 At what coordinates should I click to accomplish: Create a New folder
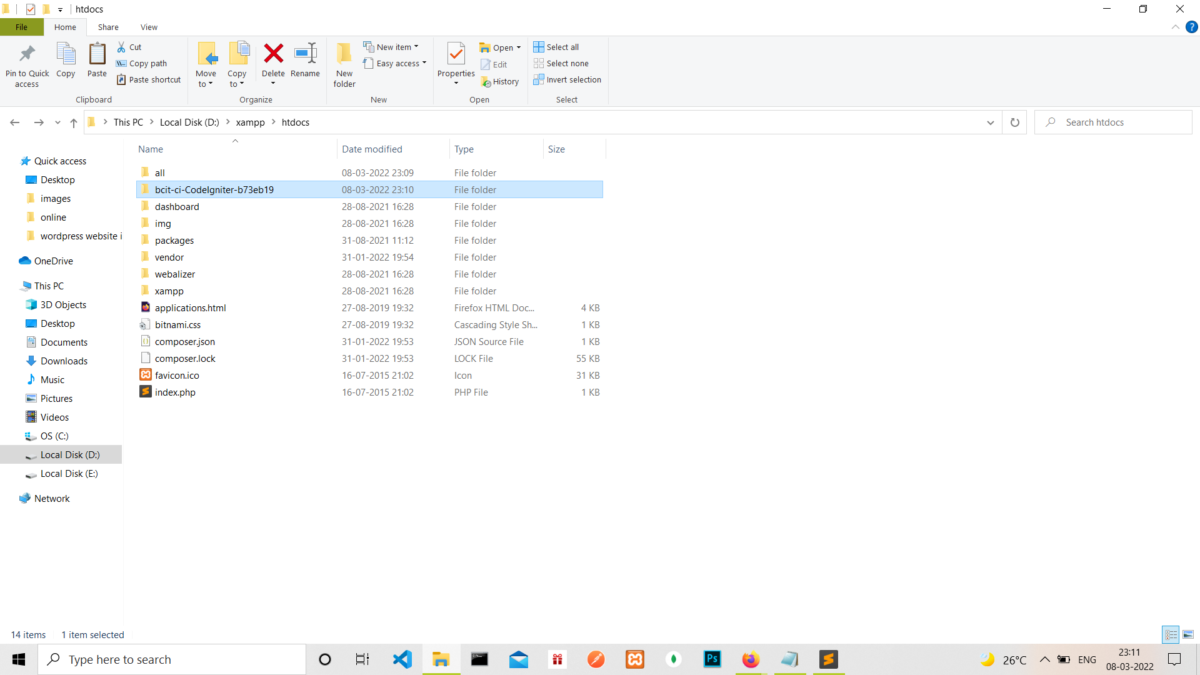point(344,63)
